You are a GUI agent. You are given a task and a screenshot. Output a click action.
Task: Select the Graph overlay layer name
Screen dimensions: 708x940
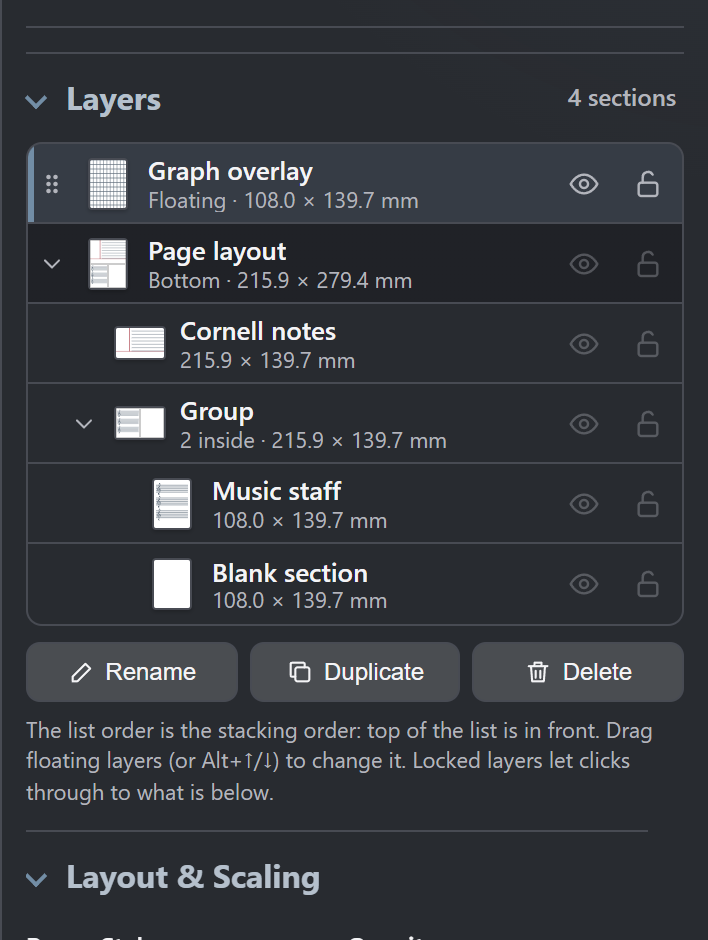pyautogui.click(x=230, y=171)
